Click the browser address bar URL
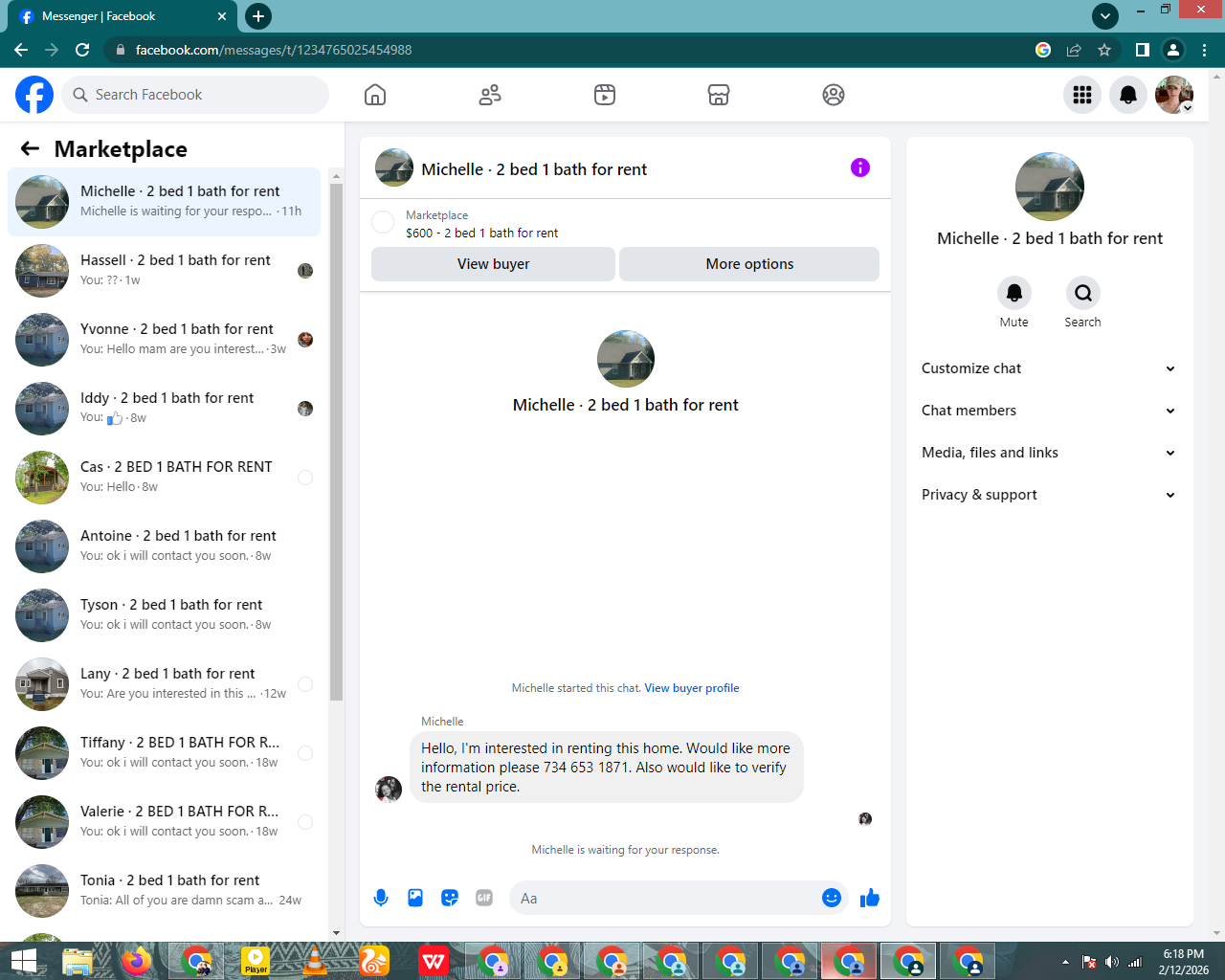 click(x=274, y=50)
